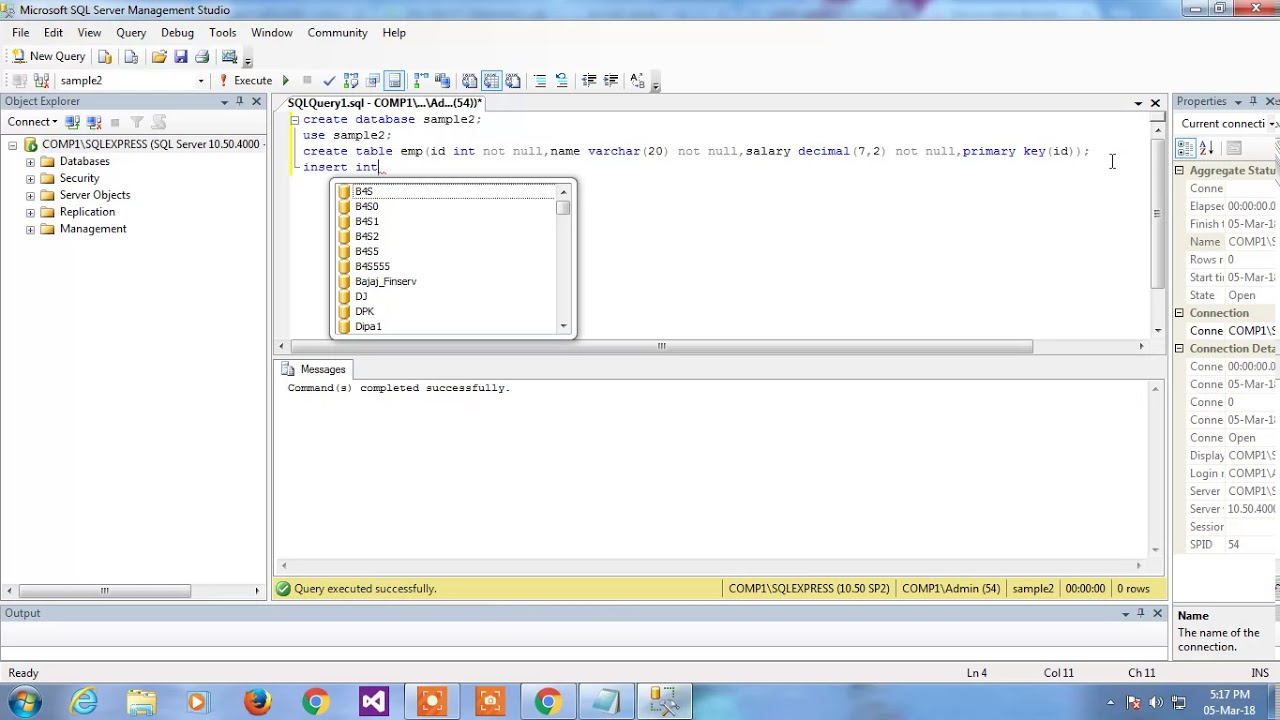Image resolution: width=1280 pixels, height=720 pixels.
Task: Click the Open File folder icon
Action: [x=159, y=56]
